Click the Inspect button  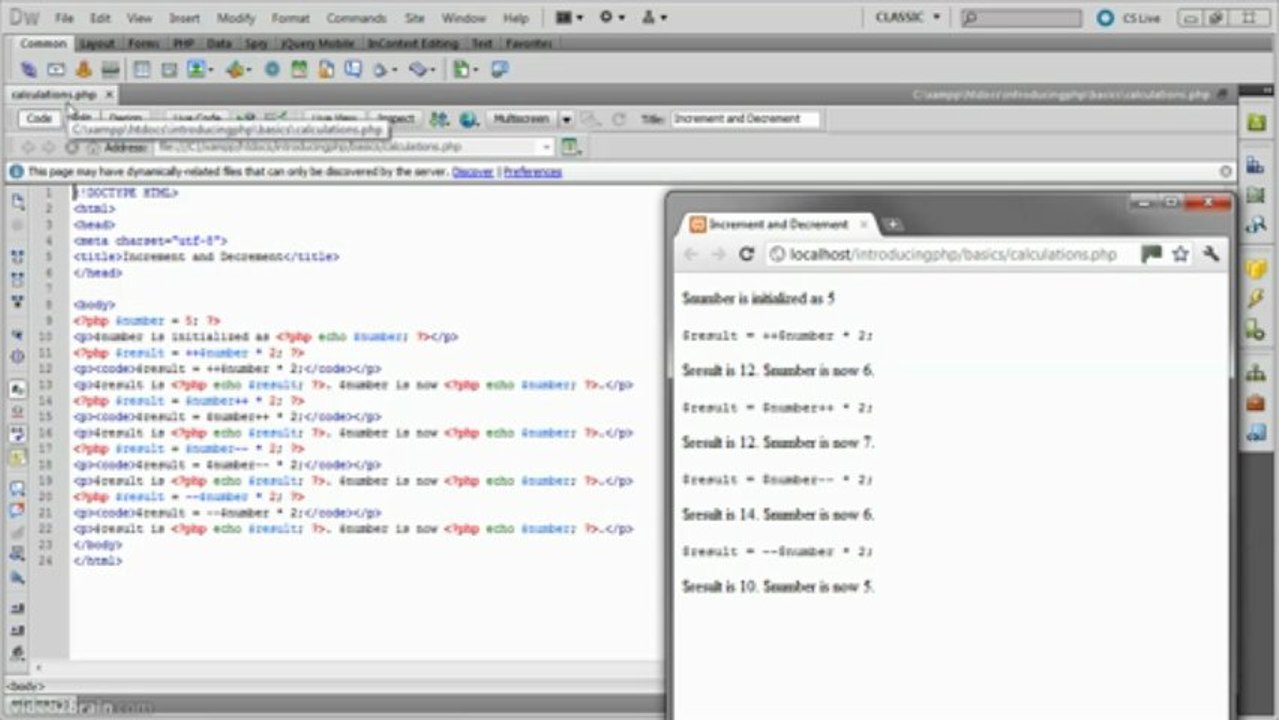point(395,119)
